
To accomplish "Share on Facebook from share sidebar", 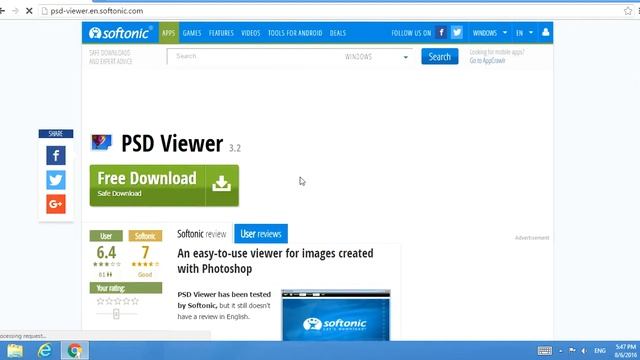I will click(56, 156).
